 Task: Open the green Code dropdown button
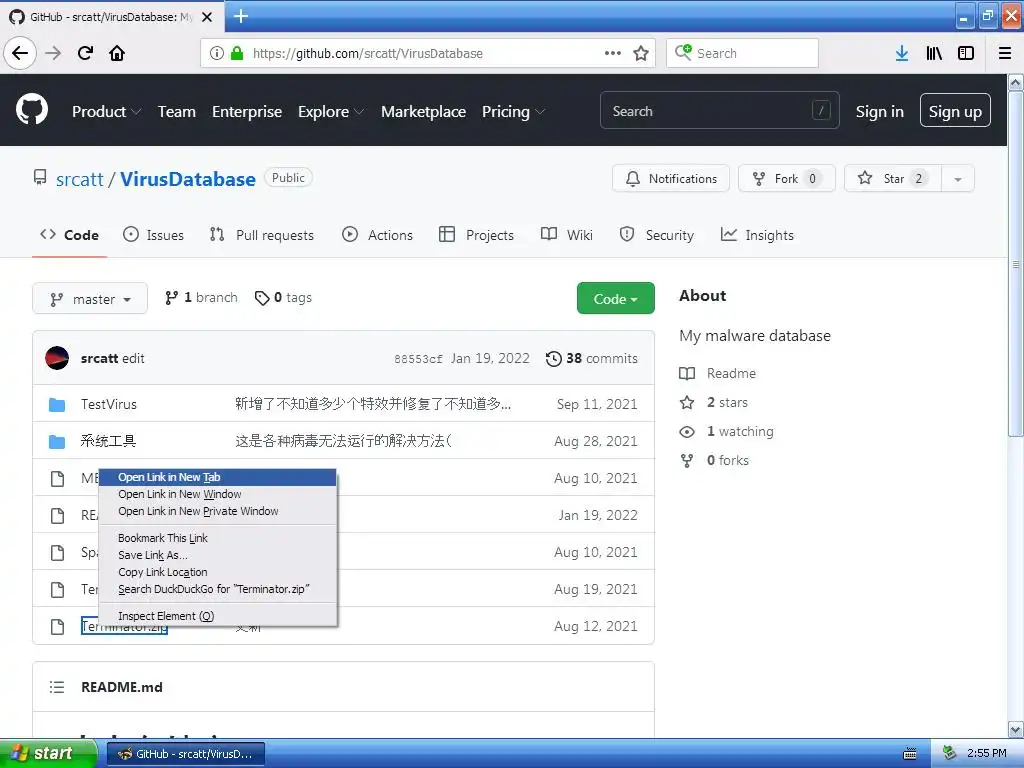615,298
